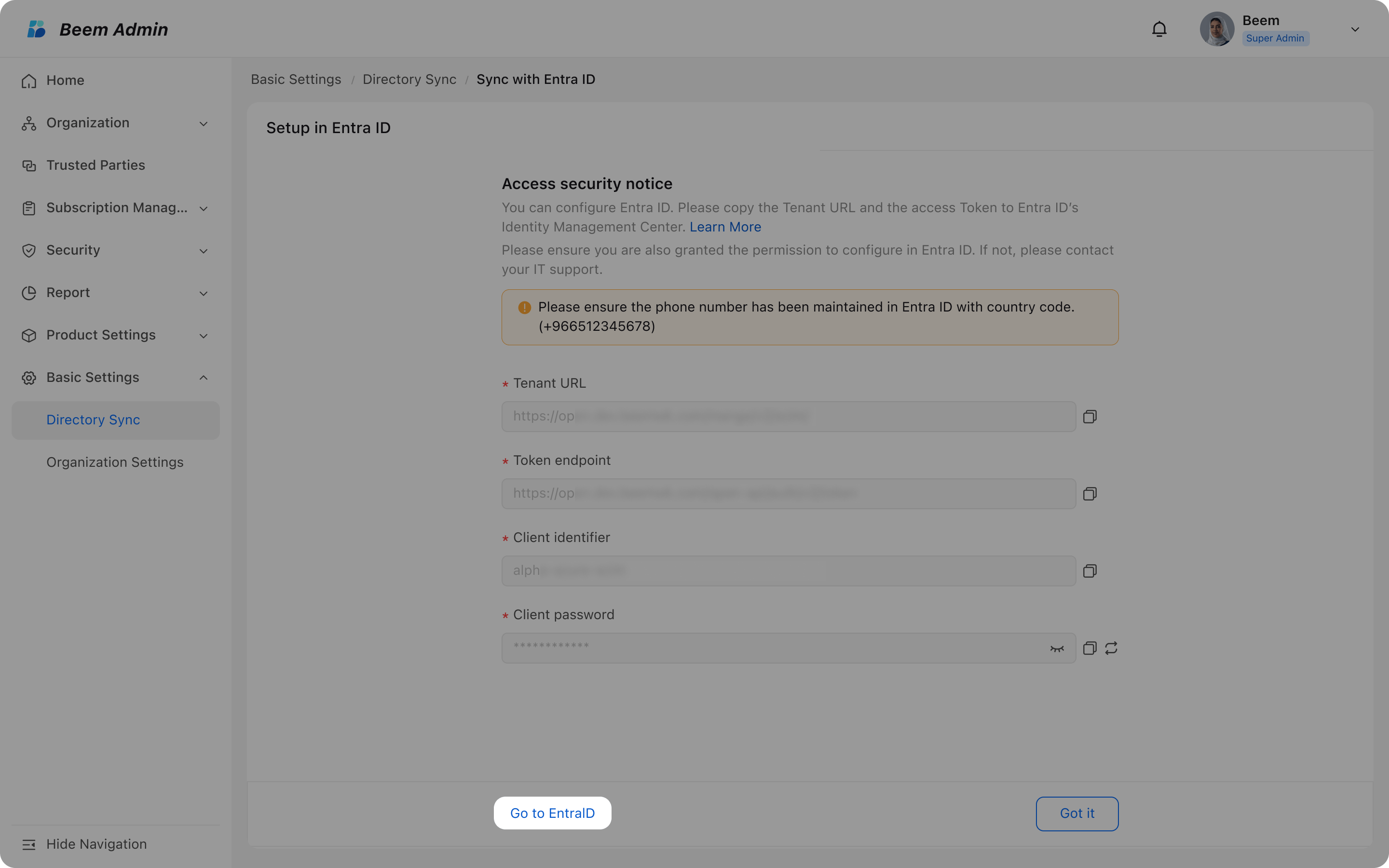
Task: Click Basic Settings in the breadcrumb
Action: pyautogui.click(x=296, y=80)
